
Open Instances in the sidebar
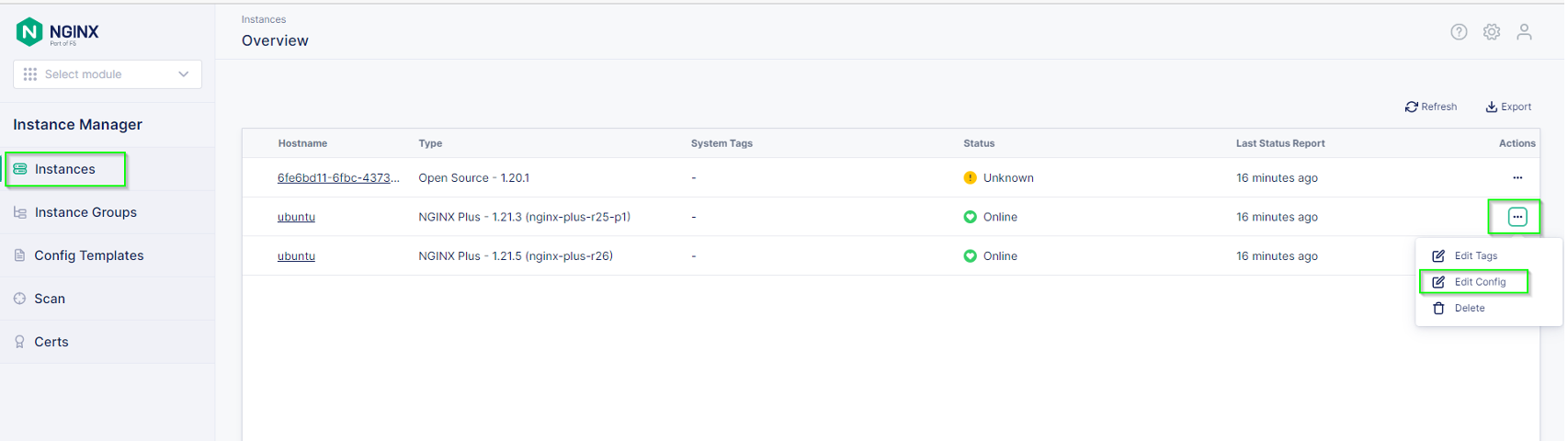click(x=65, y=169)
